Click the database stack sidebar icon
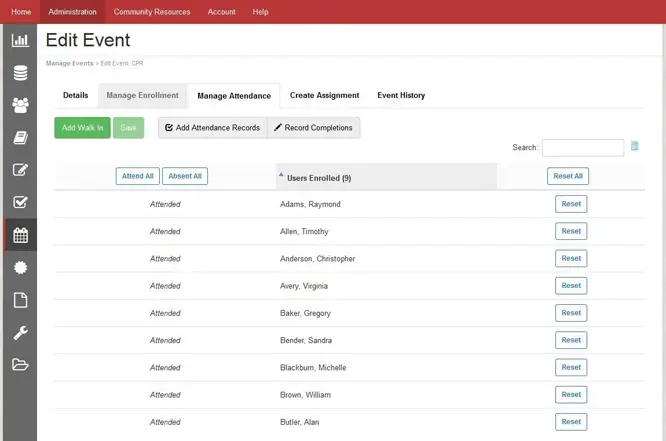 pos(19,73)
